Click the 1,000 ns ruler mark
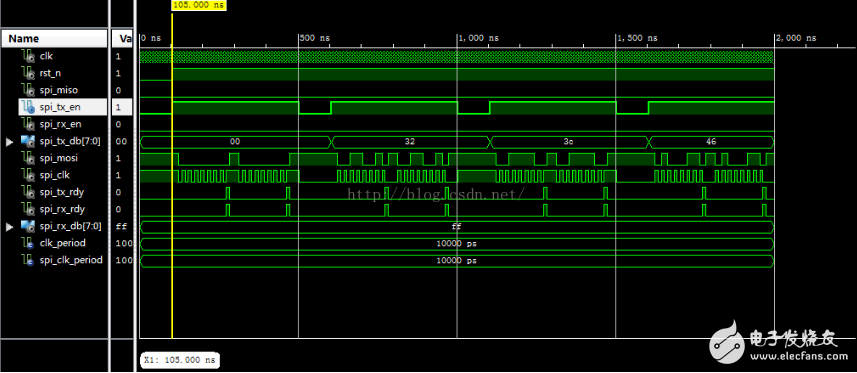This screenshot has width=857, height=373. click(x=478, y=38)
